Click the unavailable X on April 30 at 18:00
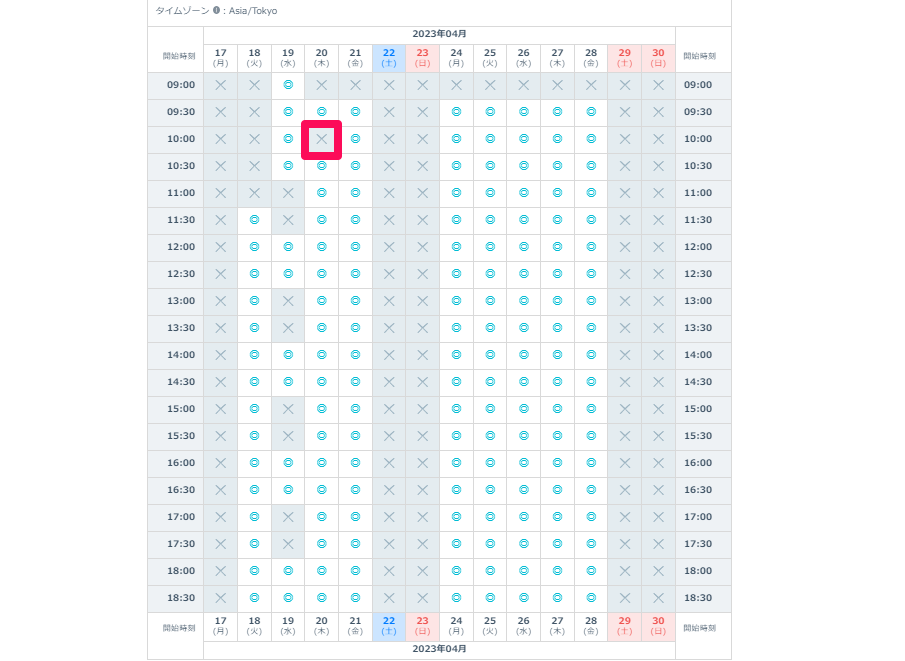 (658, 571)
